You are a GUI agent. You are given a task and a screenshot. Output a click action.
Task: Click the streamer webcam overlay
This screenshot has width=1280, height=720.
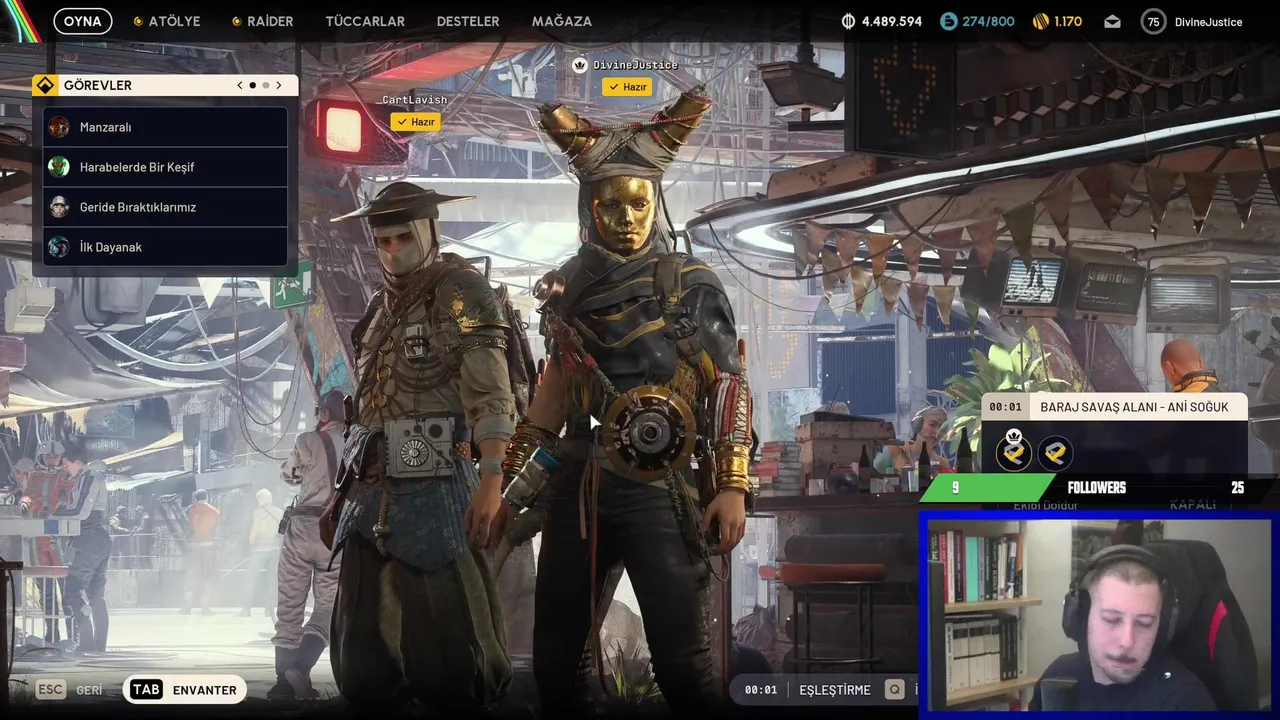pyautogui.click(x=1098, y=613)
